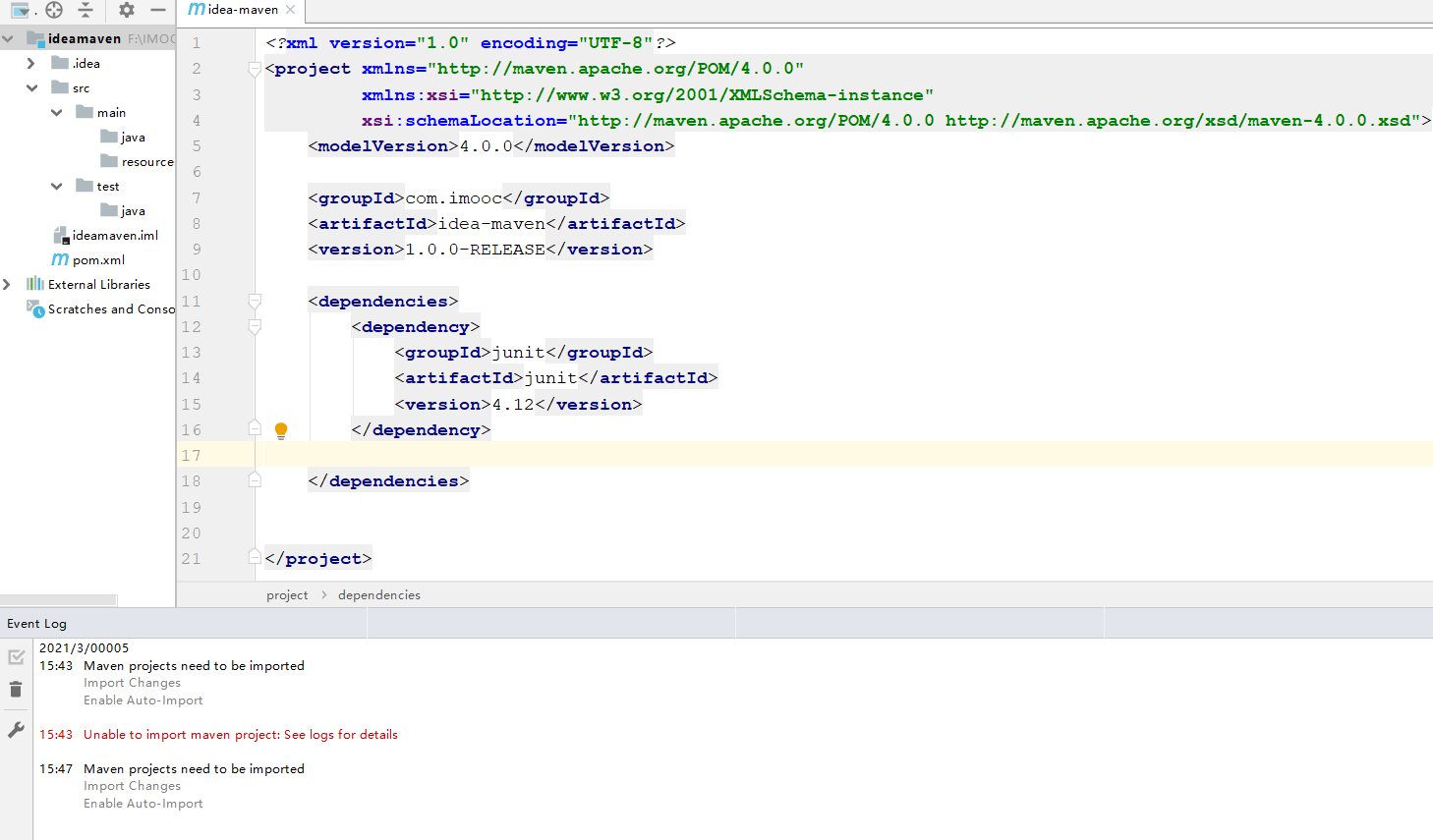Viewport: 1433px width, 840px height.
Task: Click Enable Auto-Import under the 15:47 entry
Action: click(x=143, y=804)
